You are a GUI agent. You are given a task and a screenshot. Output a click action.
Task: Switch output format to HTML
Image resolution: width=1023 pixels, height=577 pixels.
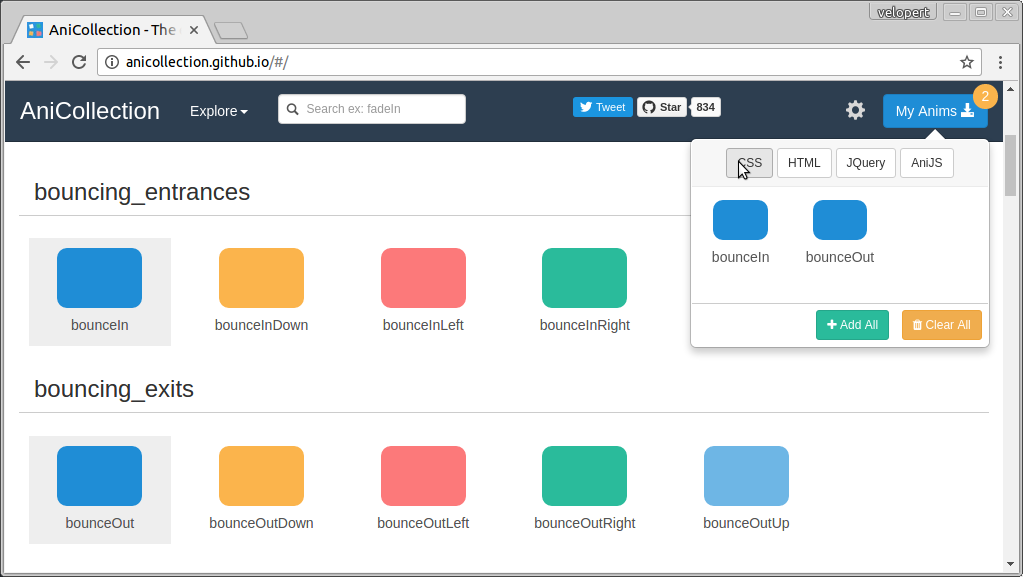(x=804, y=163)
